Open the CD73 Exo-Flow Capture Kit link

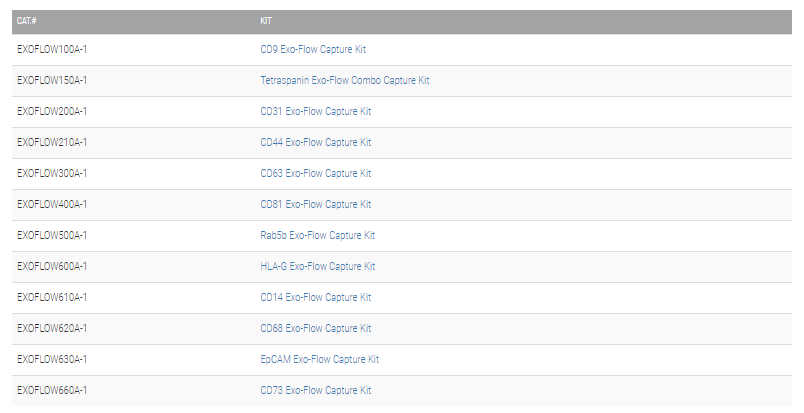click(x=316, y=390)
